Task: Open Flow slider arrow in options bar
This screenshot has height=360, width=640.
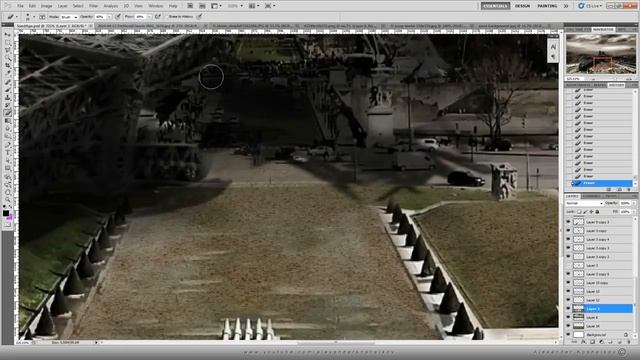Action: [x=148, y=17]
